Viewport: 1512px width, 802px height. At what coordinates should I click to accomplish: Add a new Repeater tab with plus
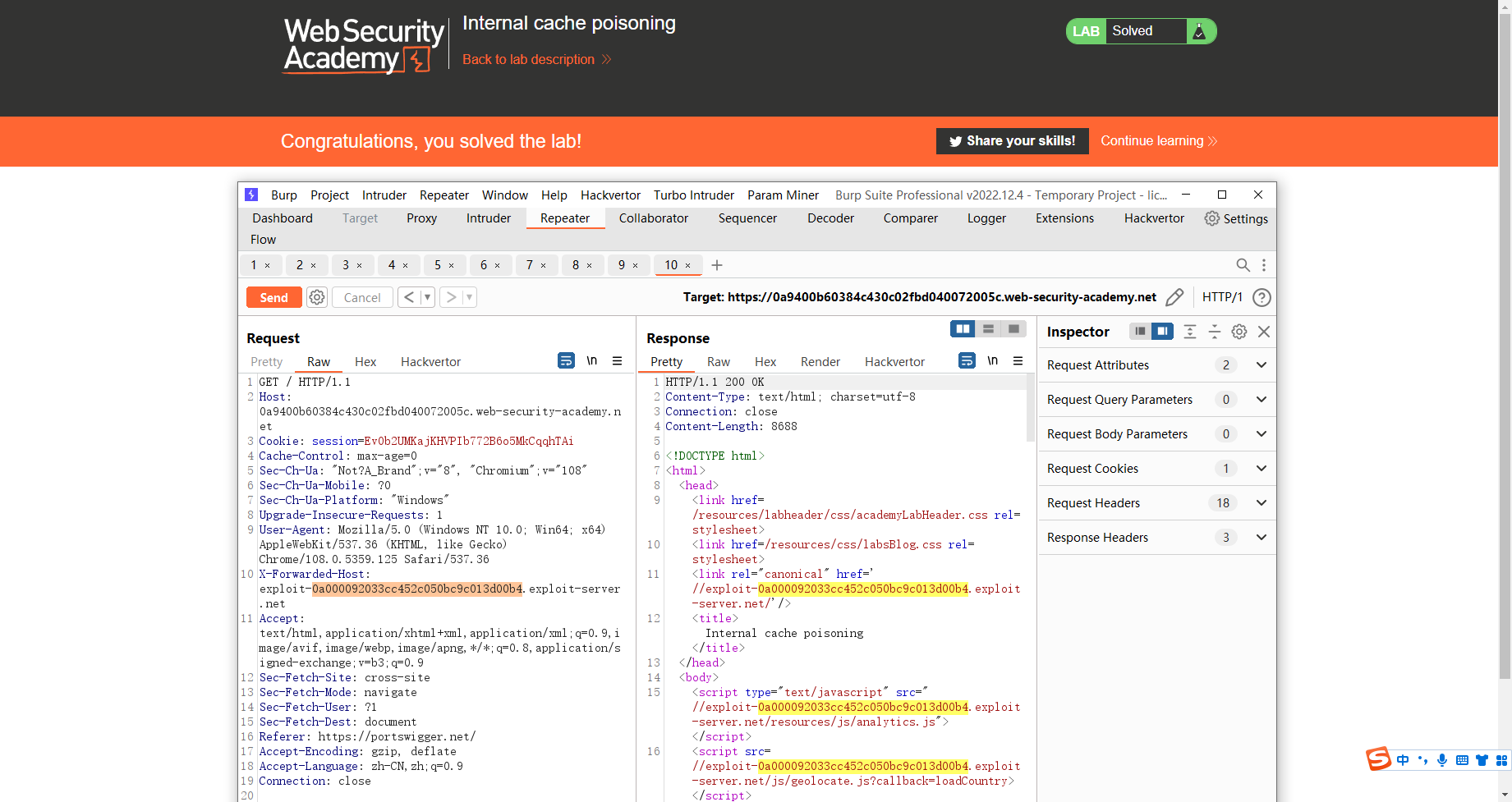(717, 265)
